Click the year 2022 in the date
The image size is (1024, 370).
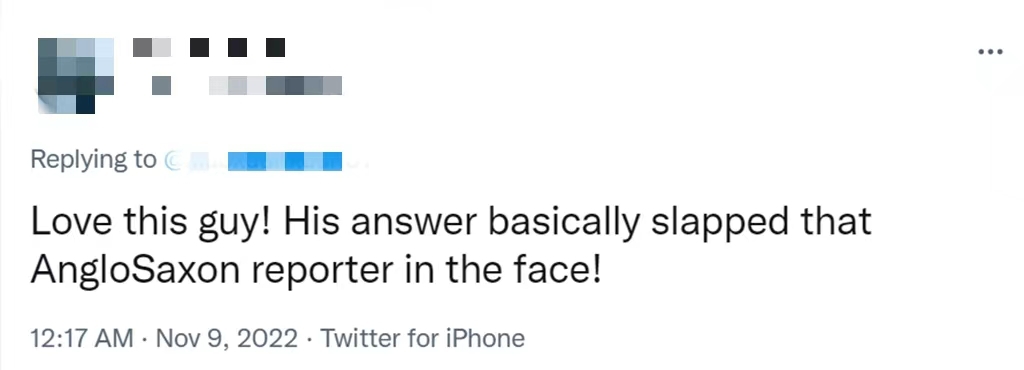pos(265,338)
